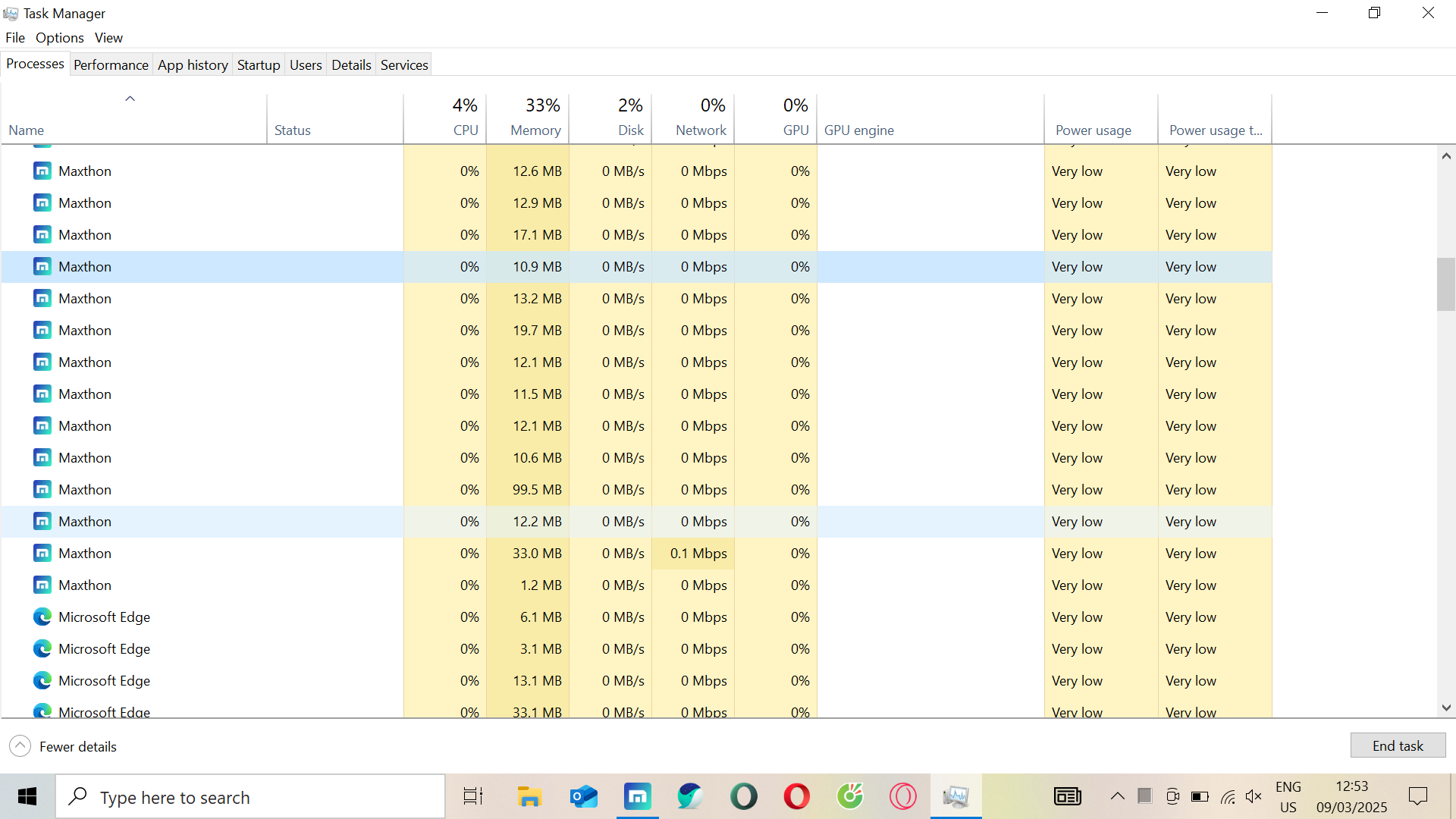Screen dimensions: 1456x819
Task: Click the End task button
Action: (x=1398, y=745)
